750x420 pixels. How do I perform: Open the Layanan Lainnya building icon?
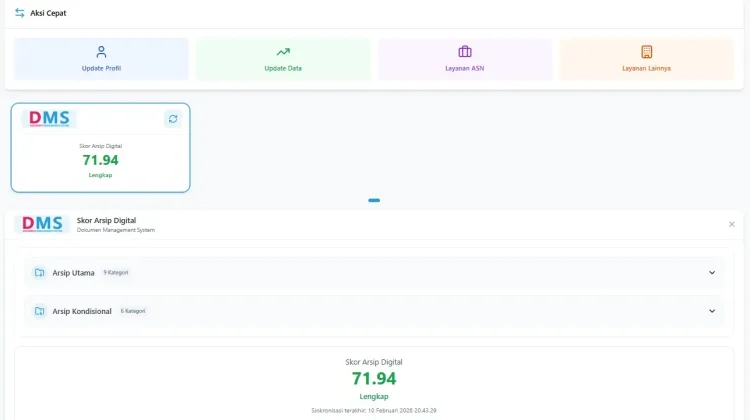tap(647, 52)
